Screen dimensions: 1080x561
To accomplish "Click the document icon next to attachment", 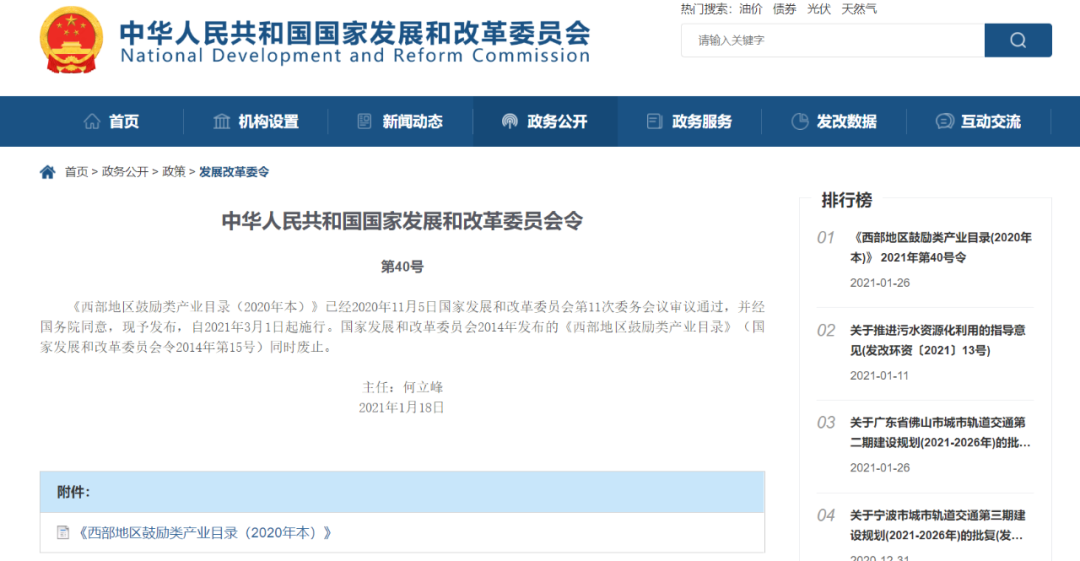I will (x=63, y=533).
